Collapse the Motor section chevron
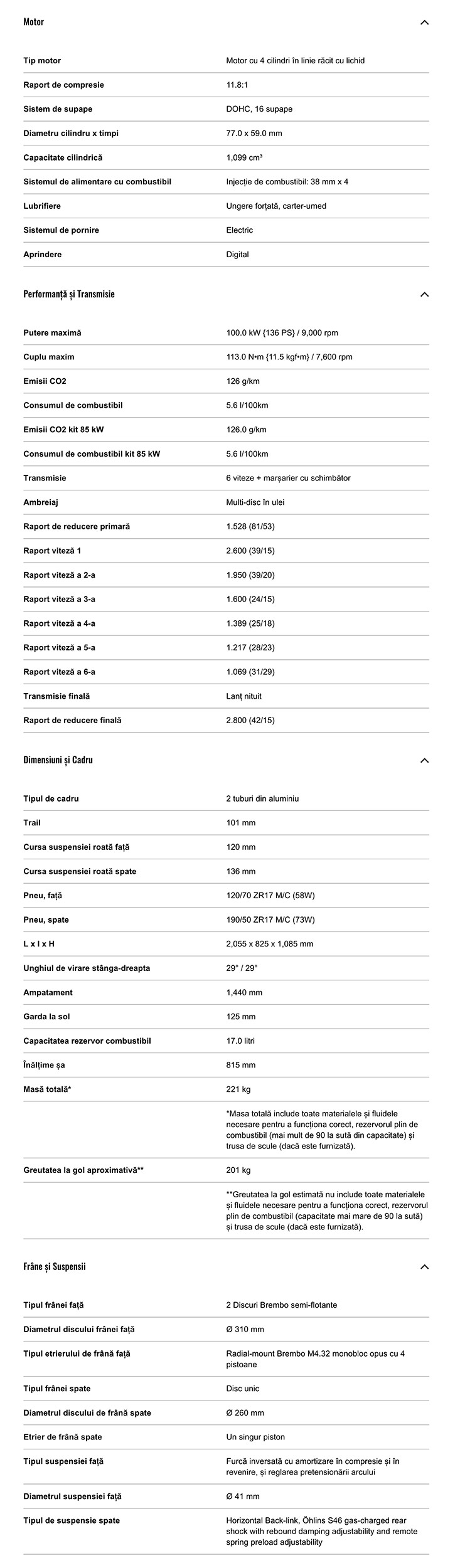 point(424,23)
